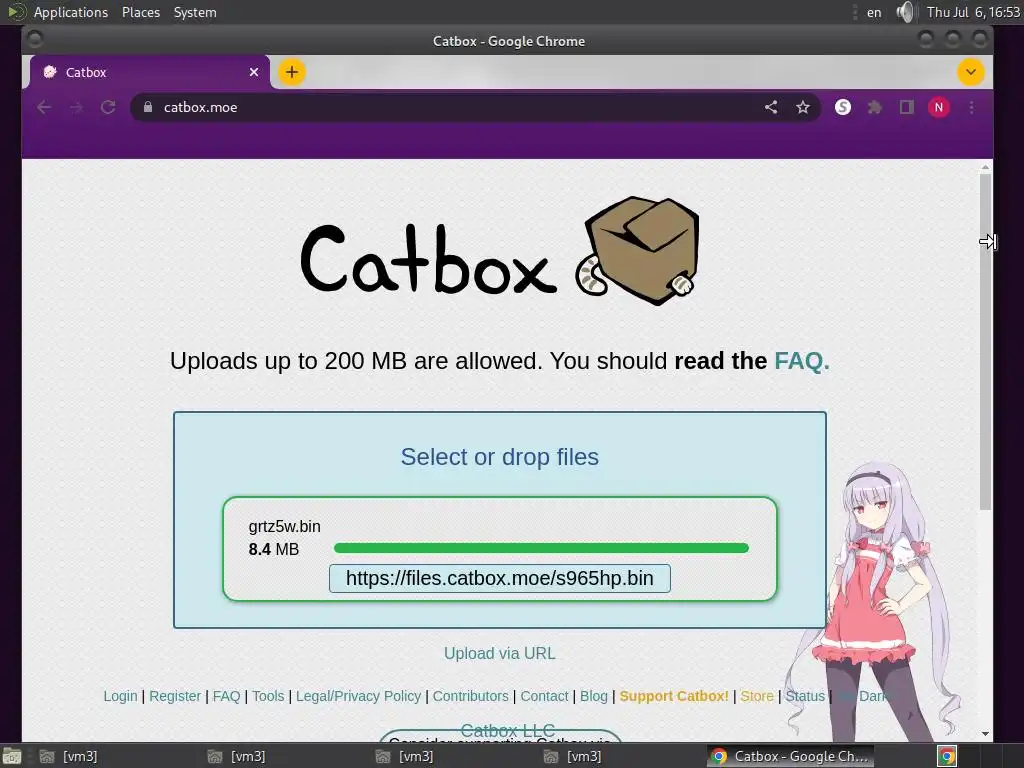This screenshot has height=768, width=1024.
Task: Click the page vertical scrollbar thumb
Action: coord(985,341)
